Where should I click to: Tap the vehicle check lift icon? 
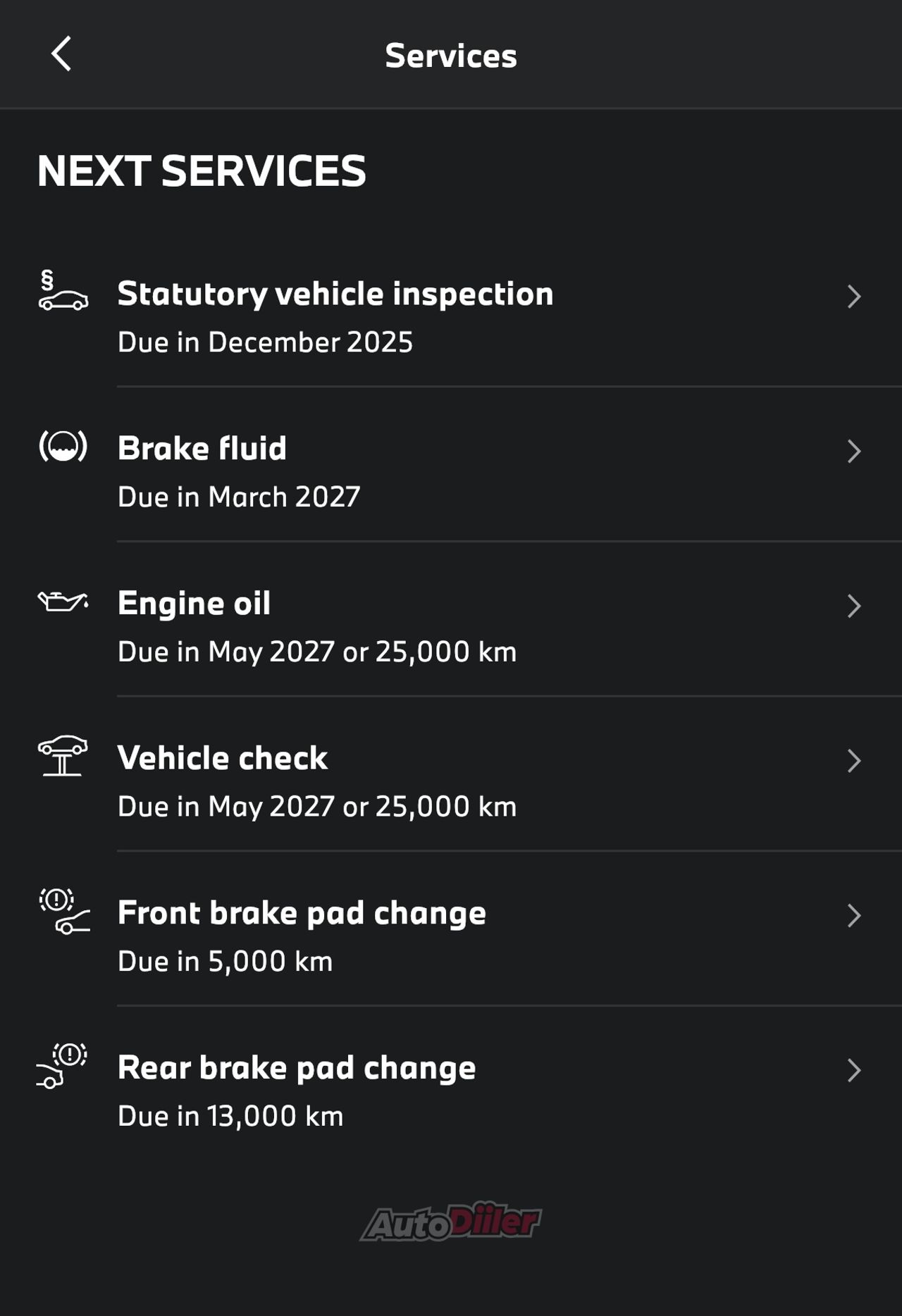[x=63, y=755]
